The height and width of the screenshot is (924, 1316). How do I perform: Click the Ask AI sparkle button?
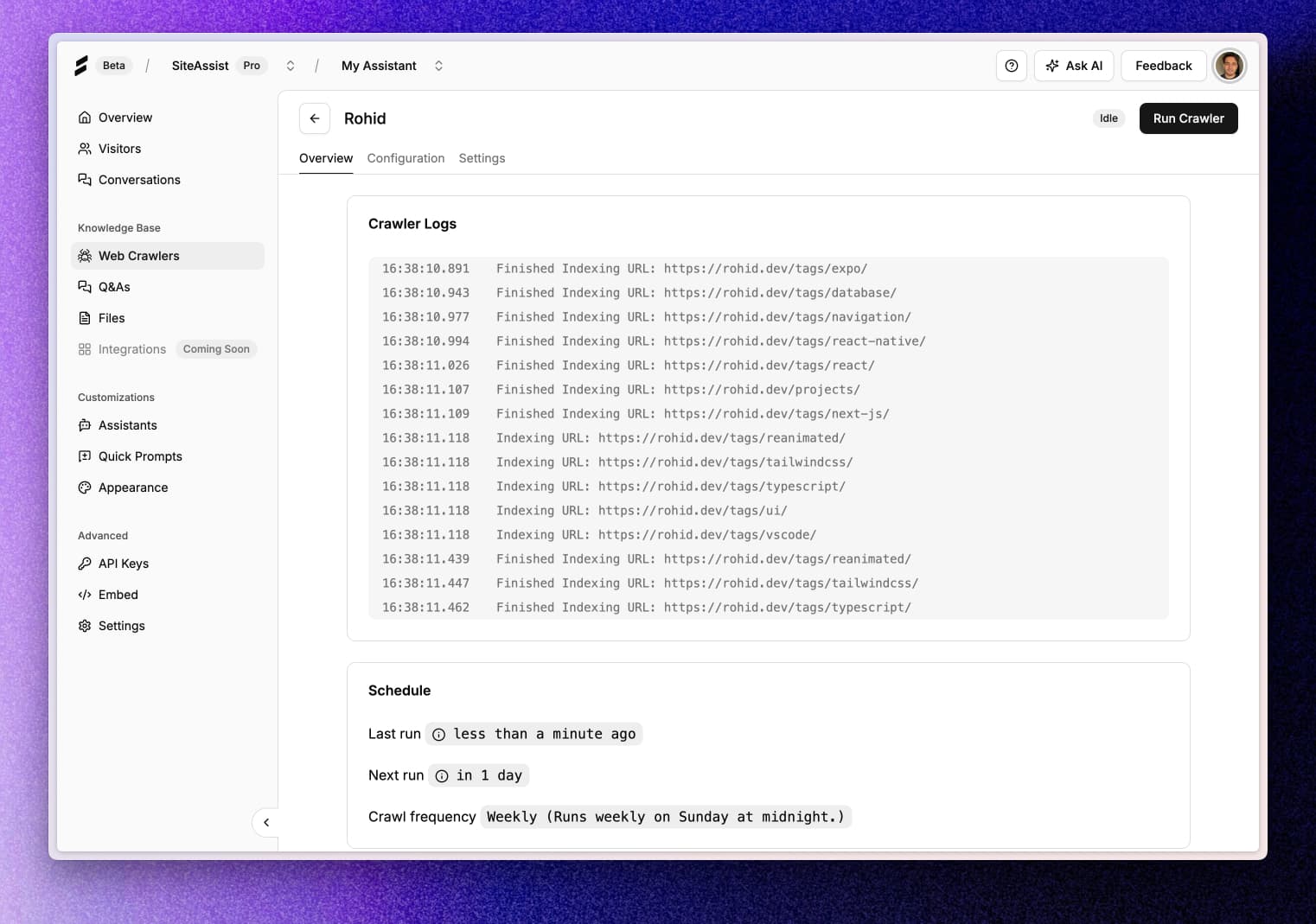point(1073,66)
